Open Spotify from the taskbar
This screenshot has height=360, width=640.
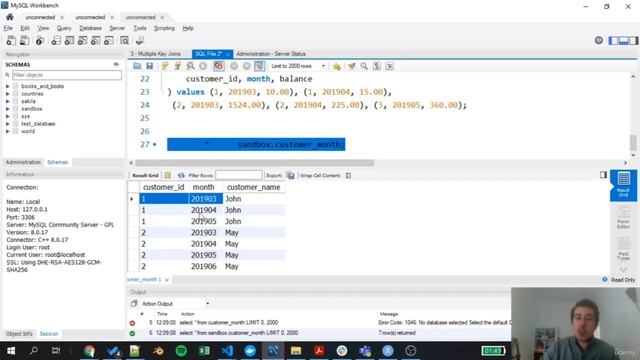click(181, 351)
